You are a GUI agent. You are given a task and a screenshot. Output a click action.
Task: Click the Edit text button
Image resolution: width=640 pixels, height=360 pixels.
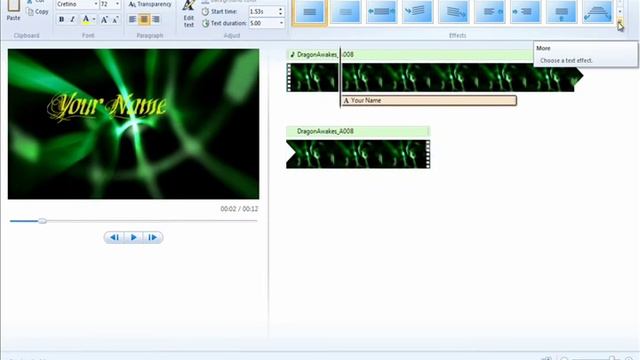[x=189, y=14]
